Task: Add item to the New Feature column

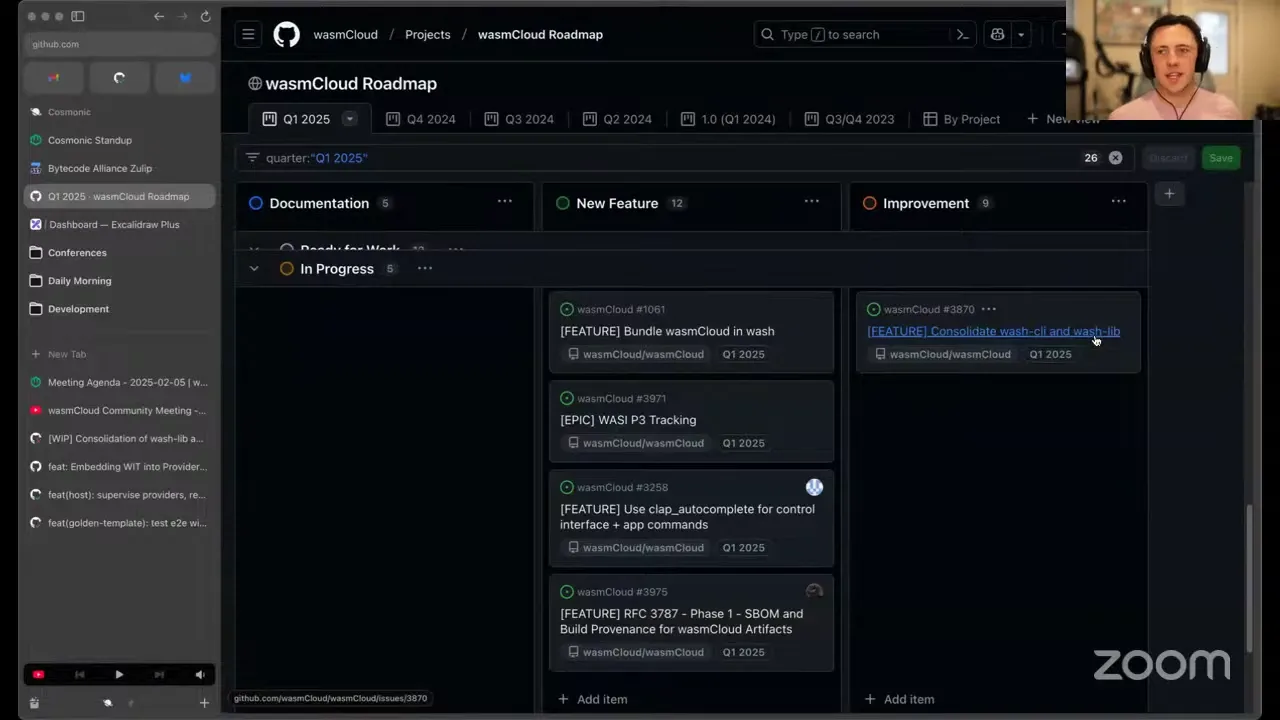Action: (592, 699)
